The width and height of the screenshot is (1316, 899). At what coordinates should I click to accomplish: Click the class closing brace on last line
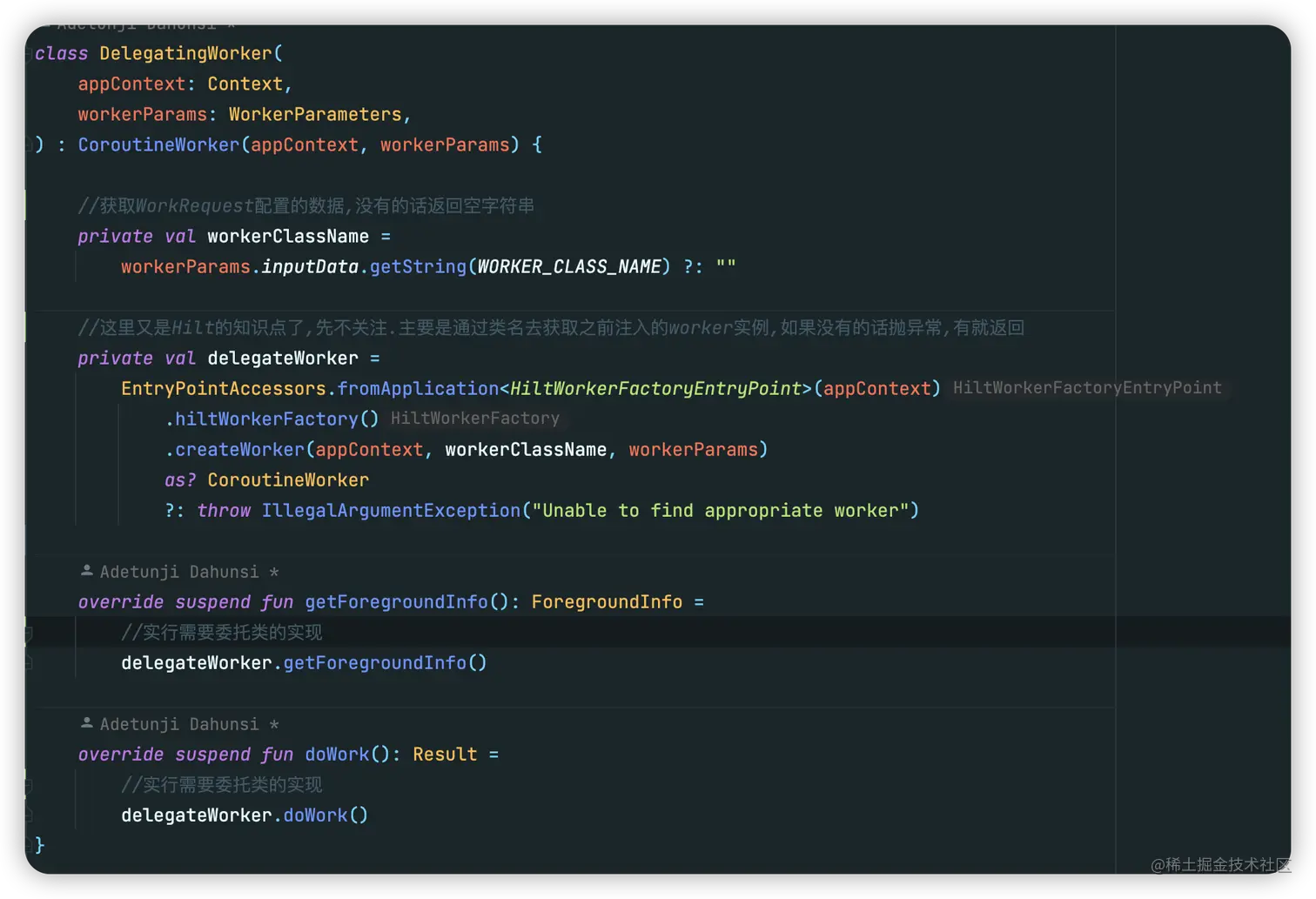click(39, 845)
